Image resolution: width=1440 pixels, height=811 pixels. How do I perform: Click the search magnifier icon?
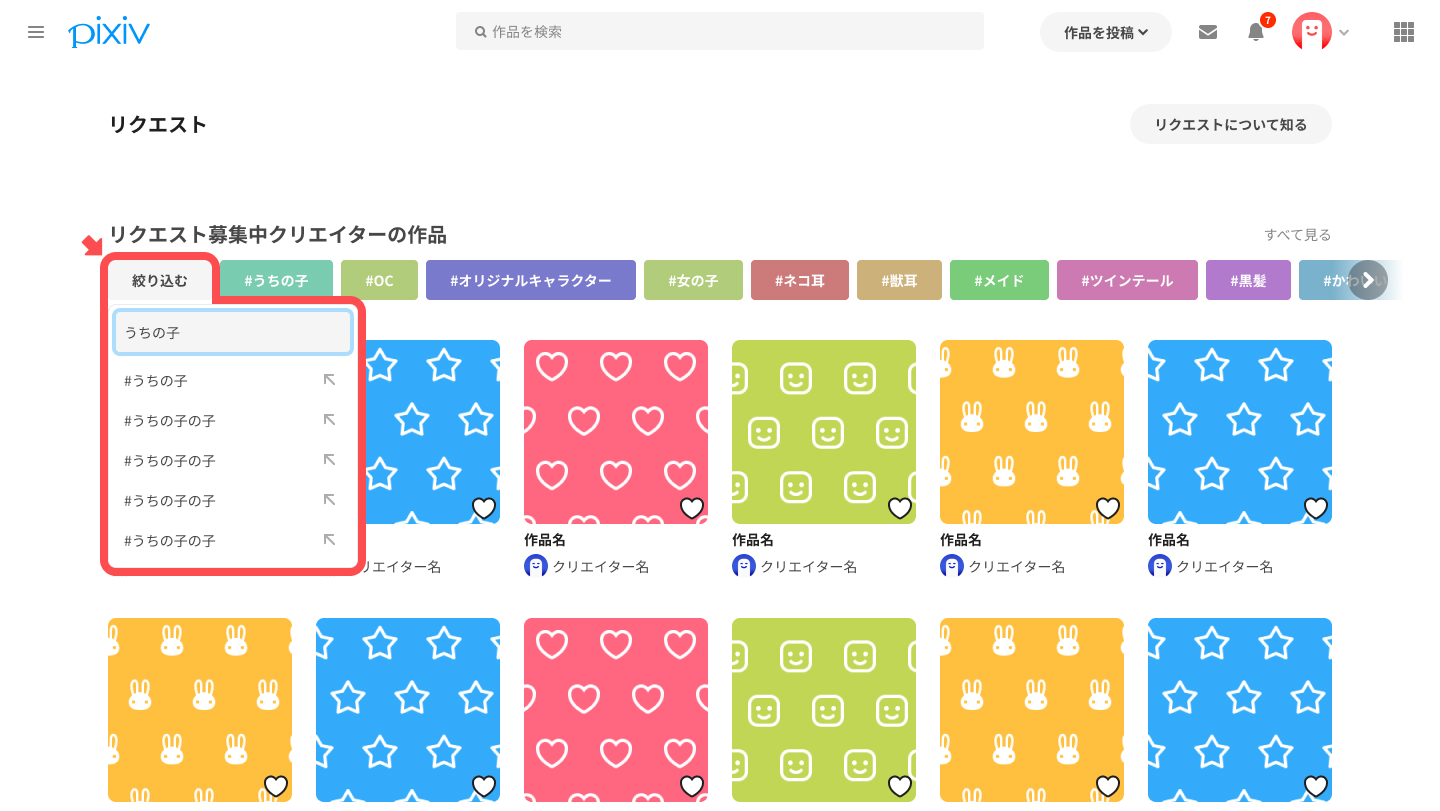(x=478, y=31)
